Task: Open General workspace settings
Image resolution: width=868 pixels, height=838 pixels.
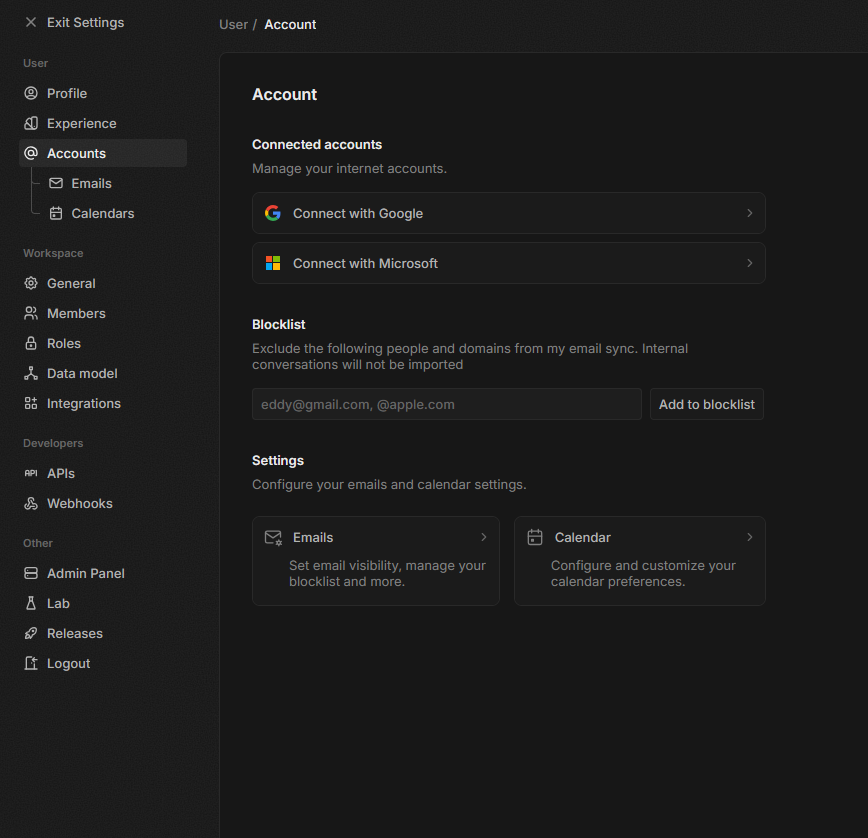Action: pyautogui.click(x=103, y=283)
